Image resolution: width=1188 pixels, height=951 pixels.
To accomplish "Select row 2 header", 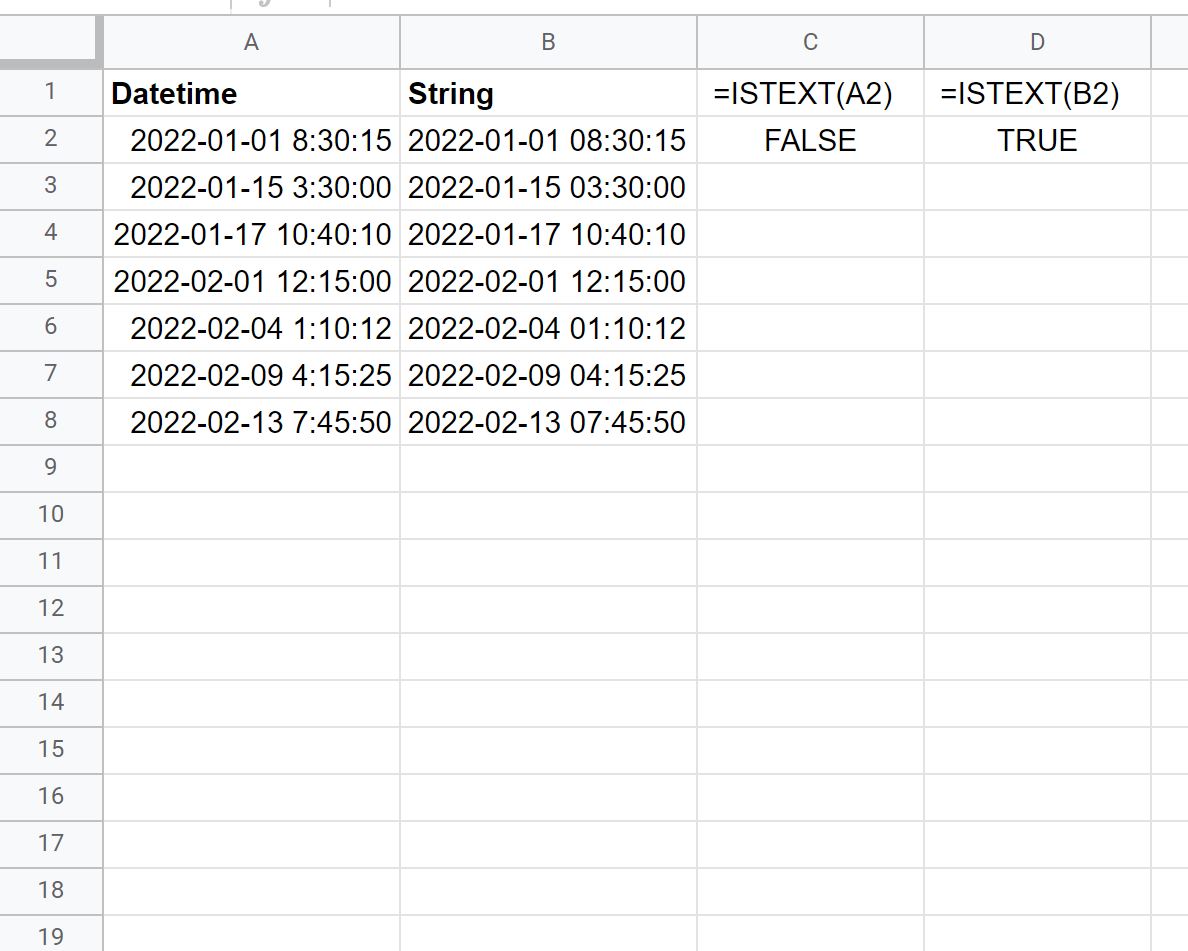I will [51, 140].
